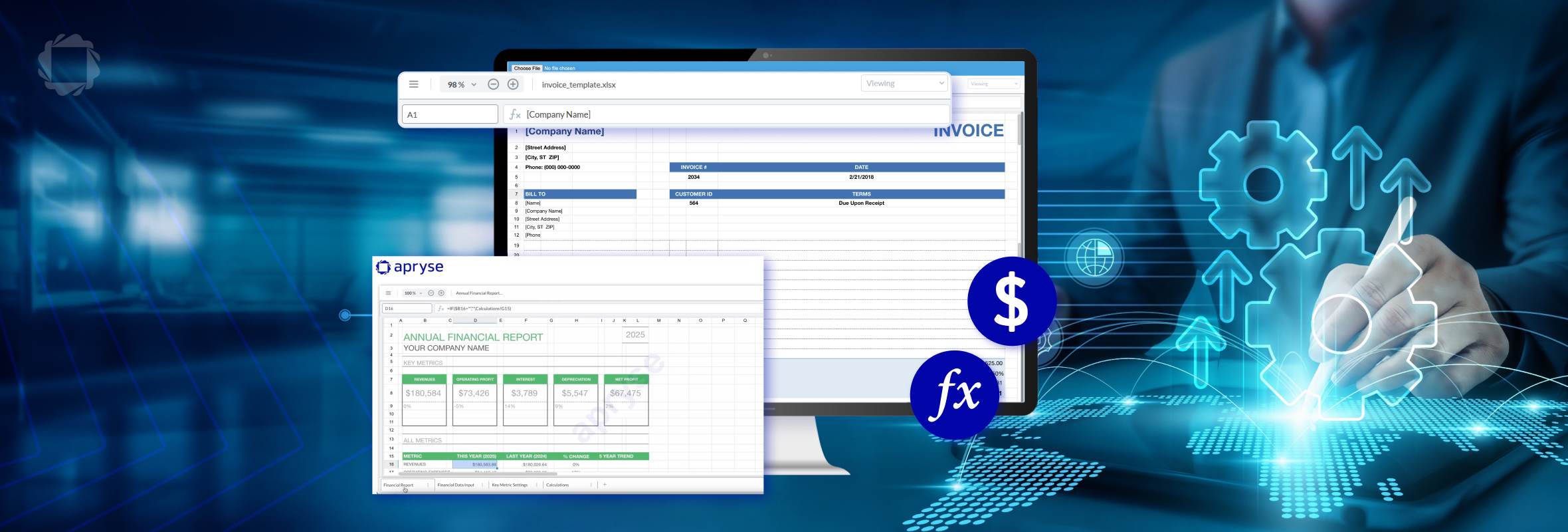Open the large Viewing mode dropdown
This screenshot has width=1568, height=532.
(904, 83)
